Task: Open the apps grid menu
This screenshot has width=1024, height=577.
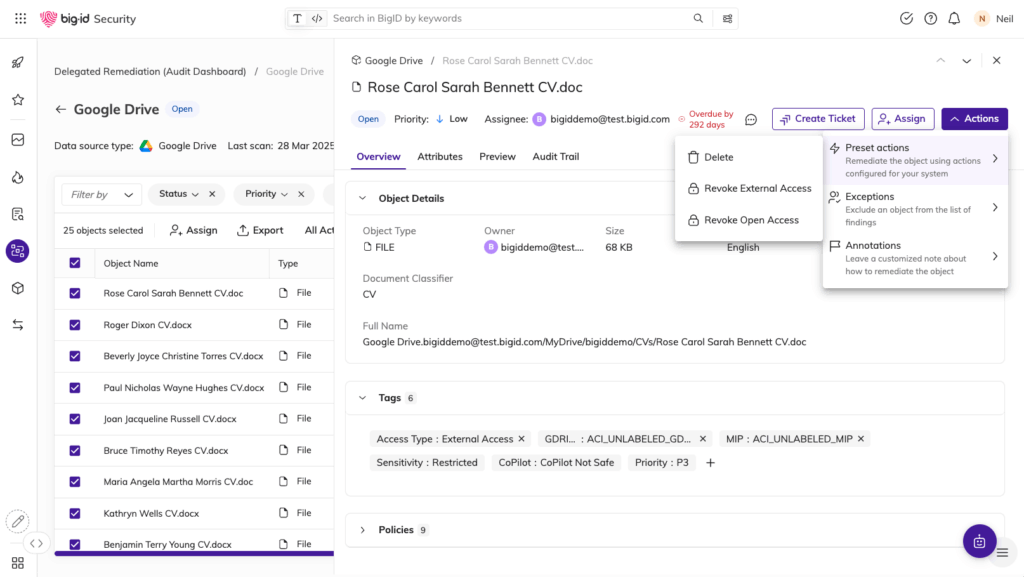Action: [20, 18]
